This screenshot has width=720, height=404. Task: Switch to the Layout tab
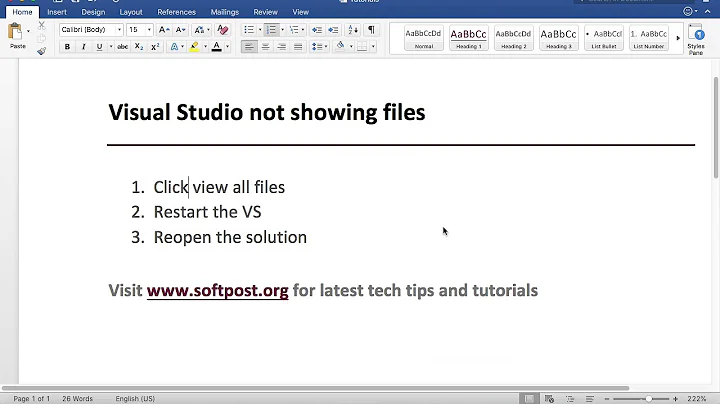pyautogui.click(x=131, y=12)
